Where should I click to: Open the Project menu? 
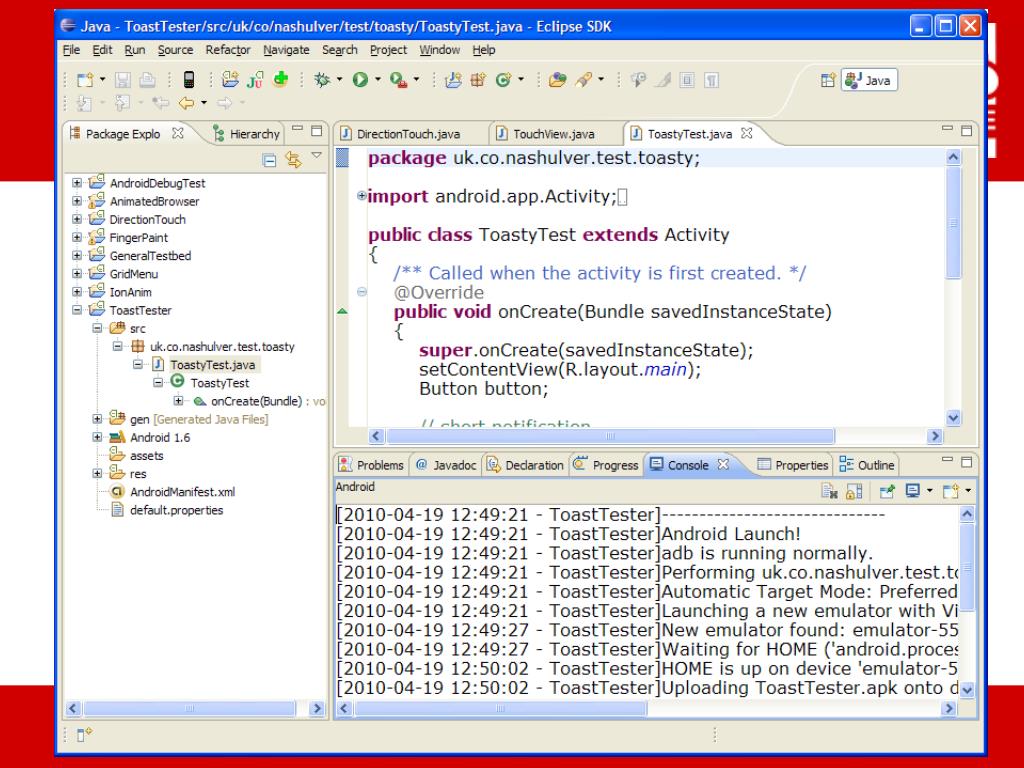pyautogui.click(x=388, y=50)
